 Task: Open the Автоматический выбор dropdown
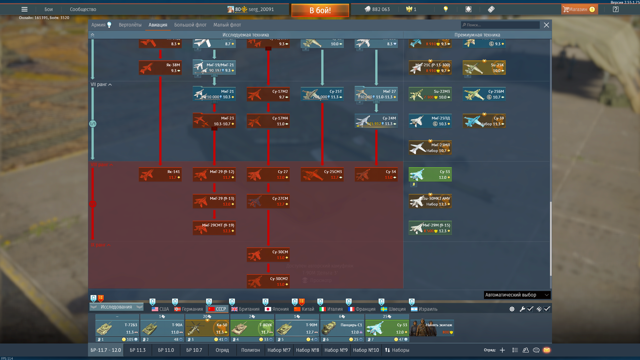click(517, 295)
